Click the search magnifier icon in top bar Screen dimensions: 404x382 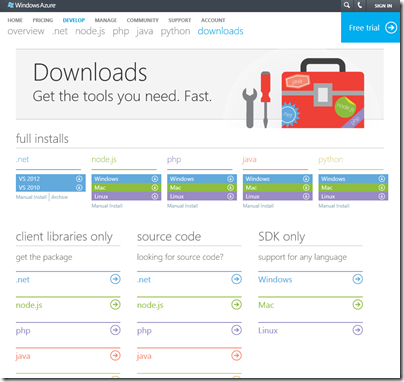347,5
